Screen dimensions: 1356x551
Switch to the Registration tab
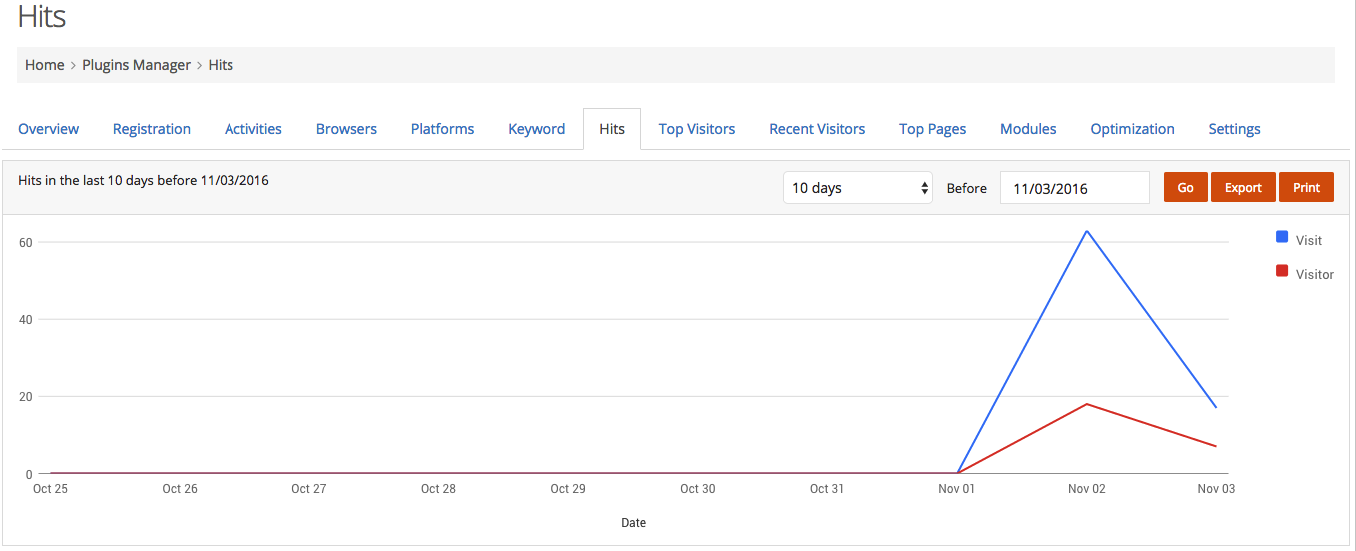[152, 129]
